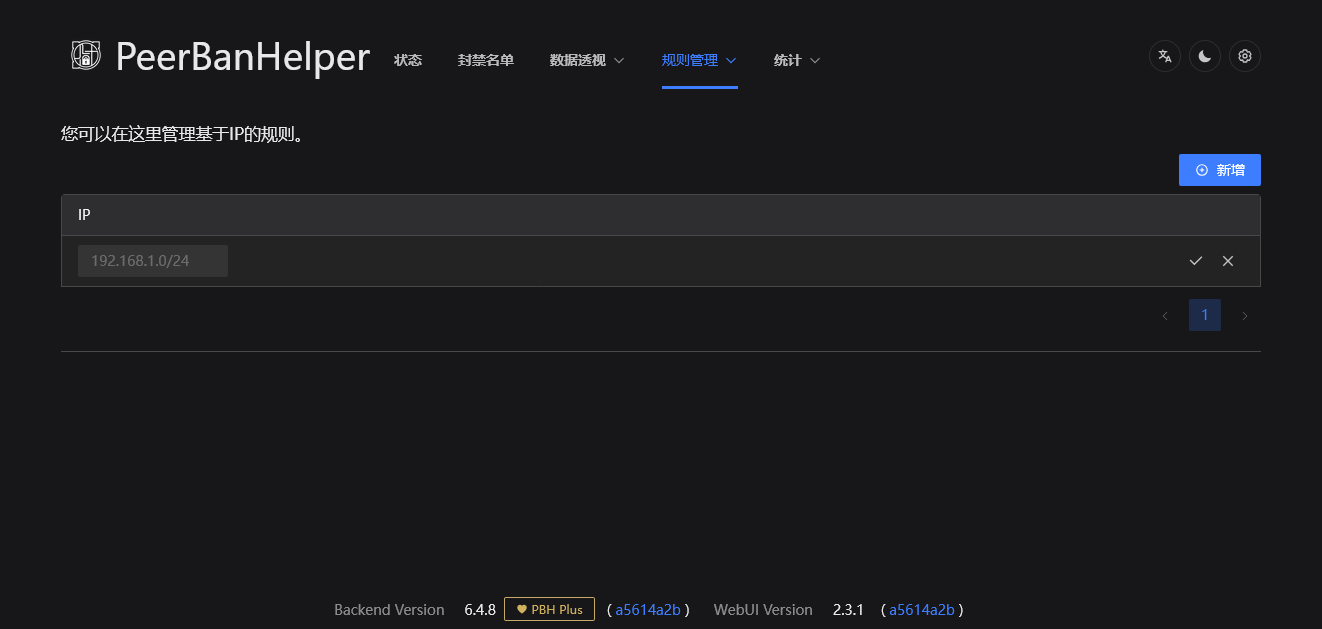Viewport: 1322px width, 629px height.
Task: Click the WebUI Version label
Action: [763, 610]
